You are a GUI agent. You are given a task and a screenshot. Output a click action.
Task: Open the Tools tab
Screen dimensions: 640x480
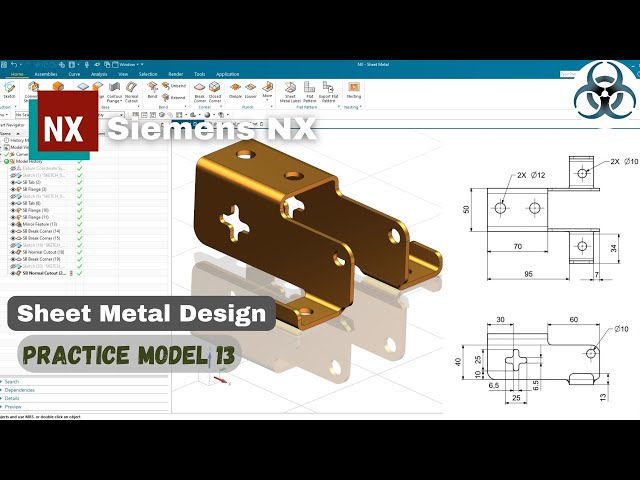tap(200, 74)
